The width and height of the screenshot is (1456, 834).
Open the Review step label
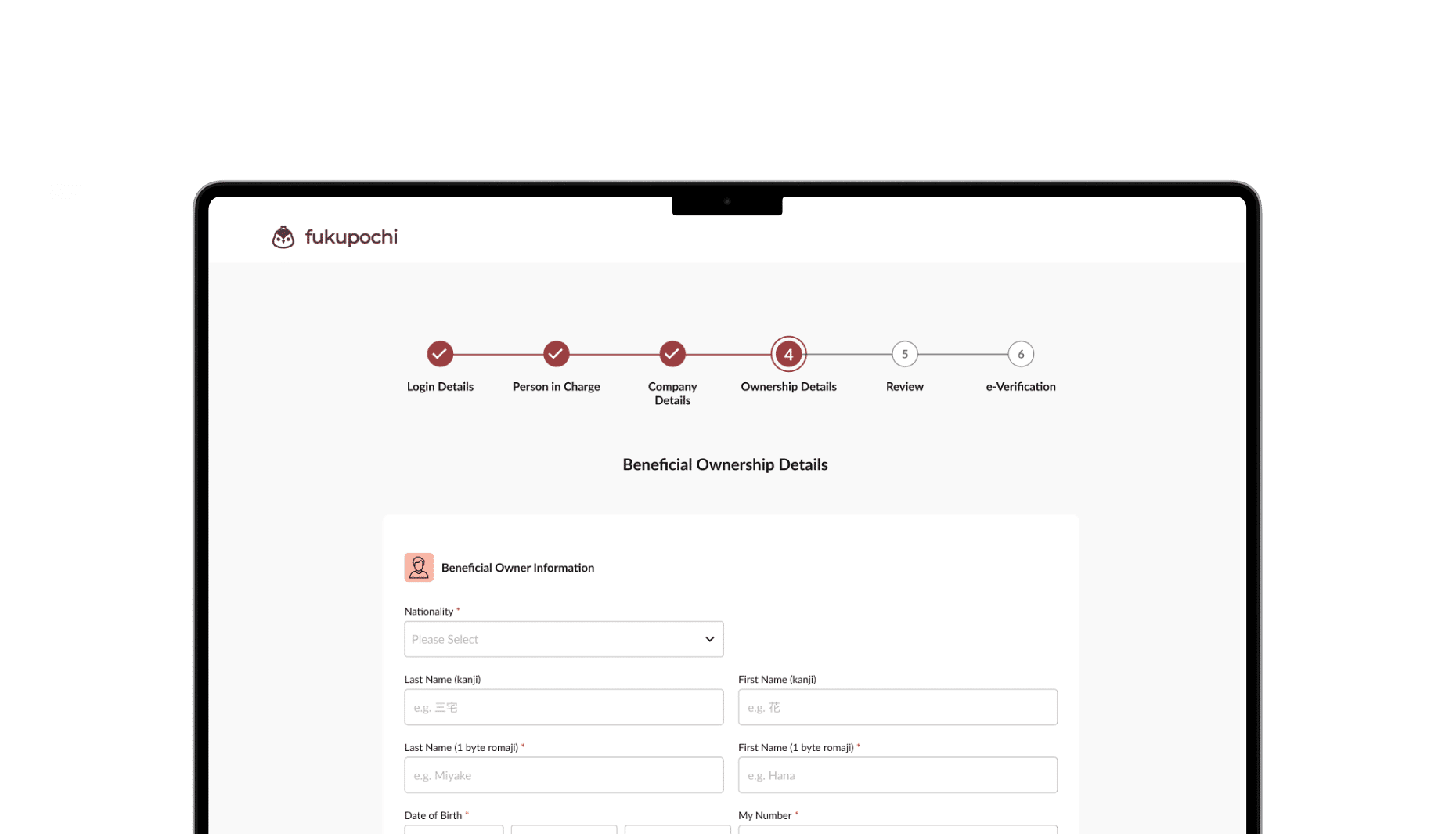tap(904, 387)
